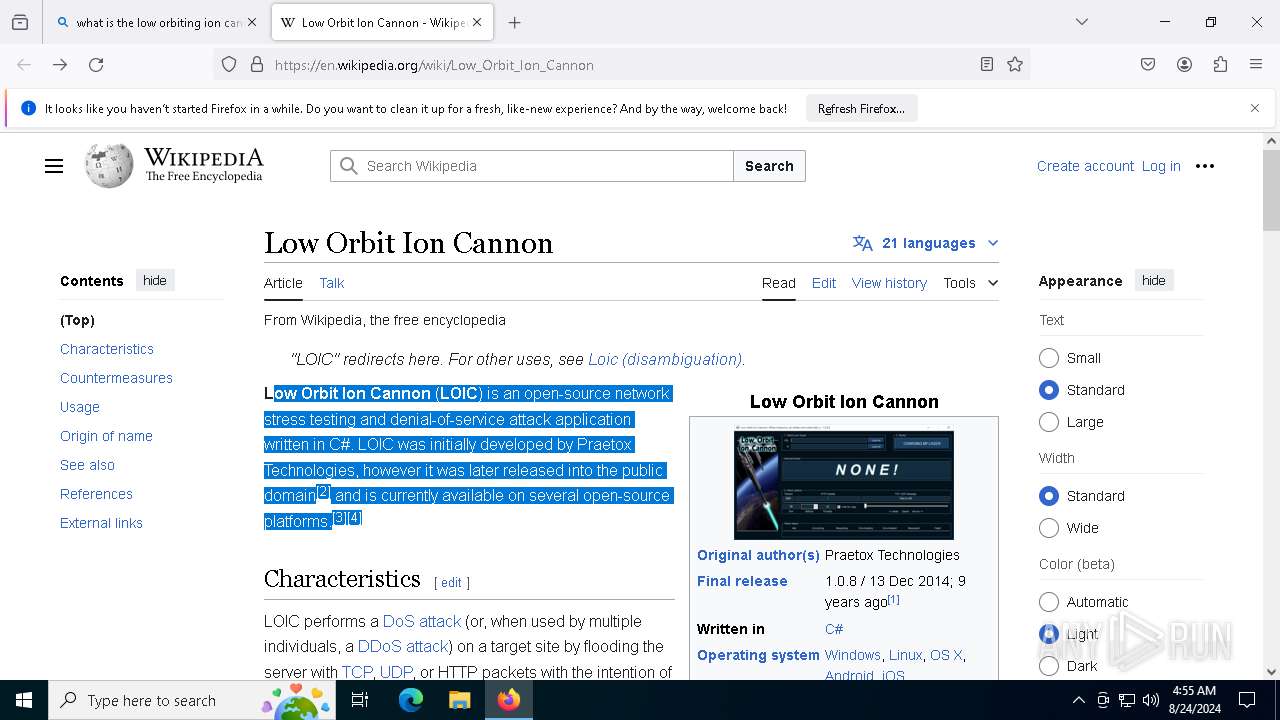Select Wide page width
1280x720 pixels.
tap(1049, 528)
